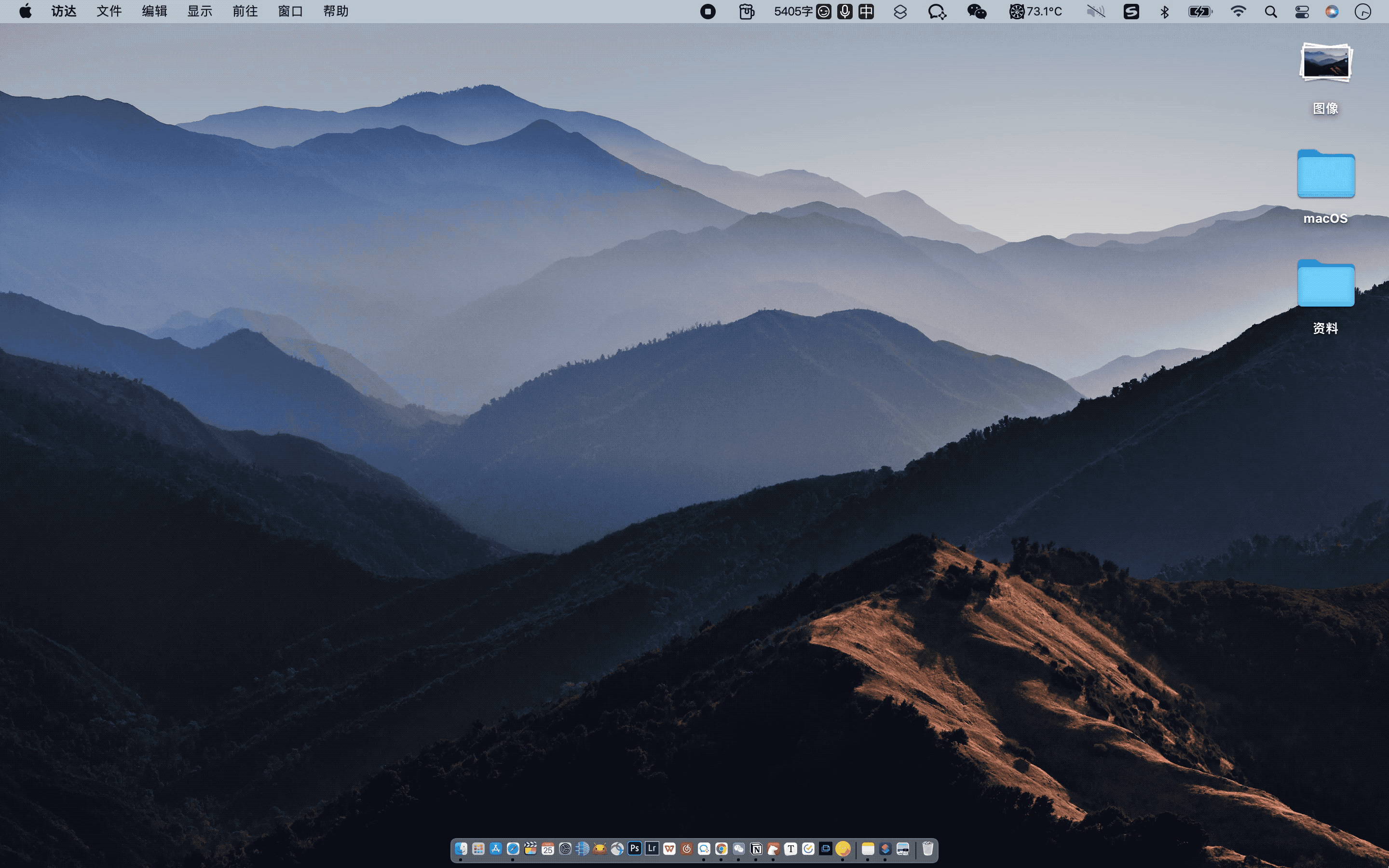The height and width of the screenshot is (868, 1389).
Task: Open Google Chrome from the Dock
Action: (x=721, y=849)
